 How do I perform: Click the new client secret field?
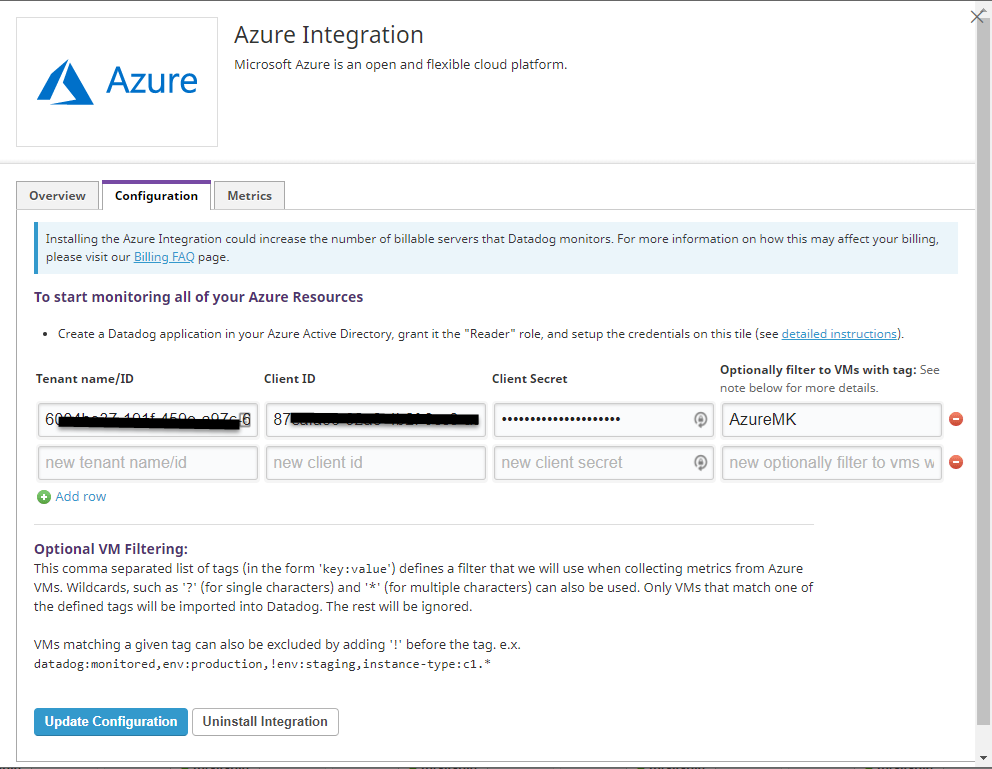(x=604, y=463)
